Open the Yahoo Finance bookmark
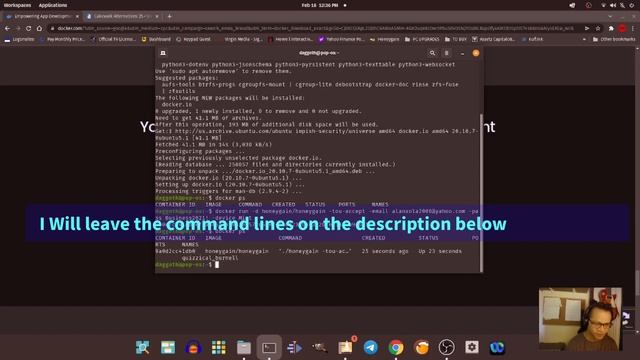 coord(342,39)
